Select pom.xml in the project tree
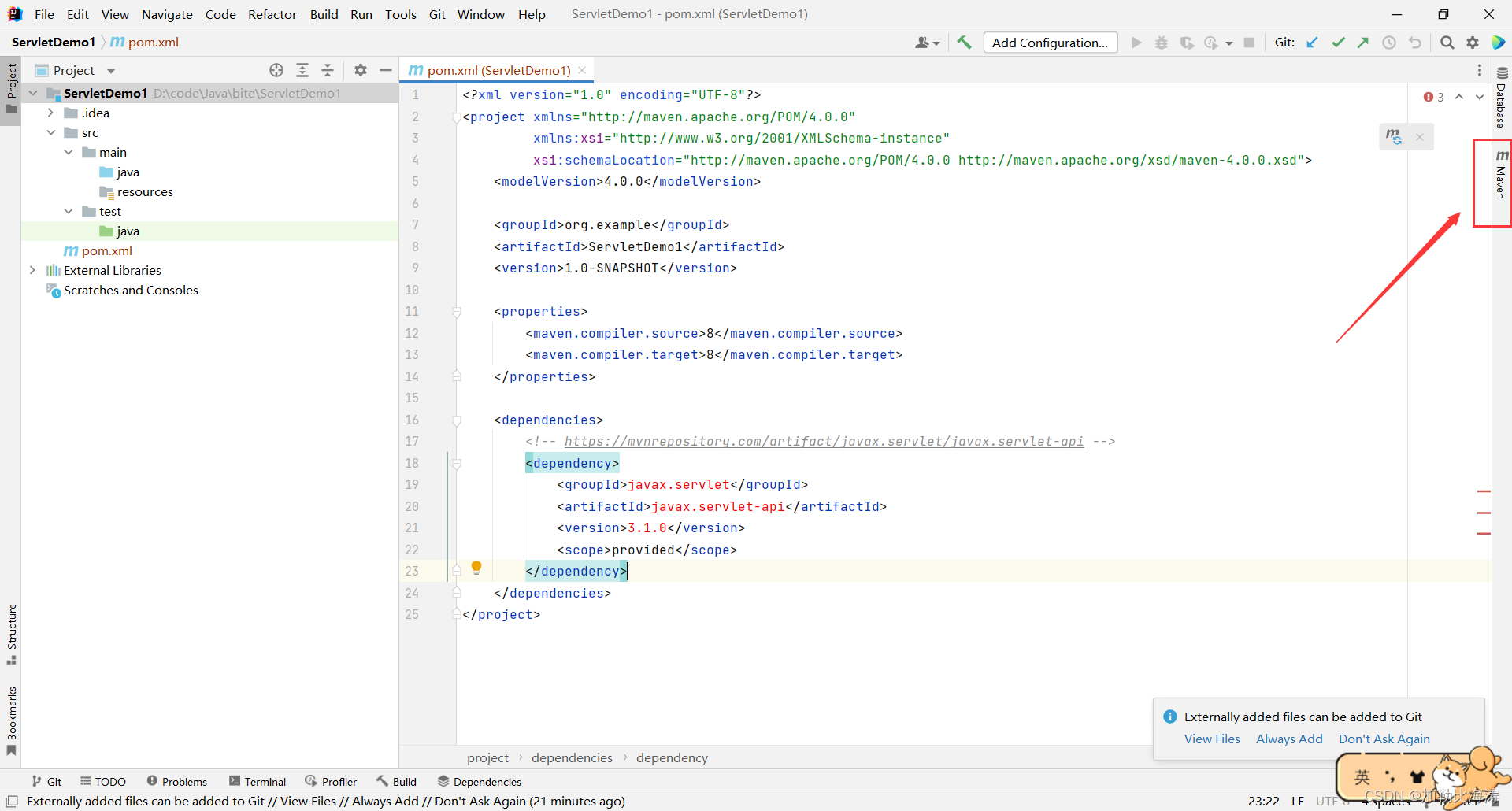 tap(106, 250)
